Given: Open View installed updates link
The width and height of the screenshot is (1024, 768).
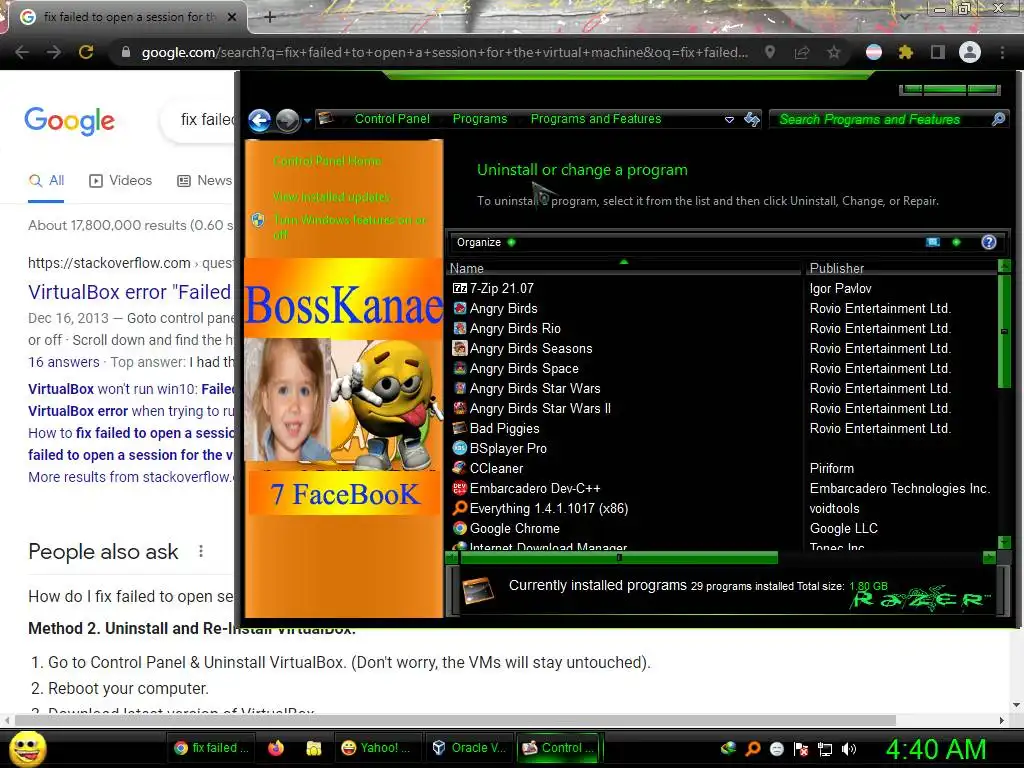Looking at the screenshot, I should click(332, 197).
